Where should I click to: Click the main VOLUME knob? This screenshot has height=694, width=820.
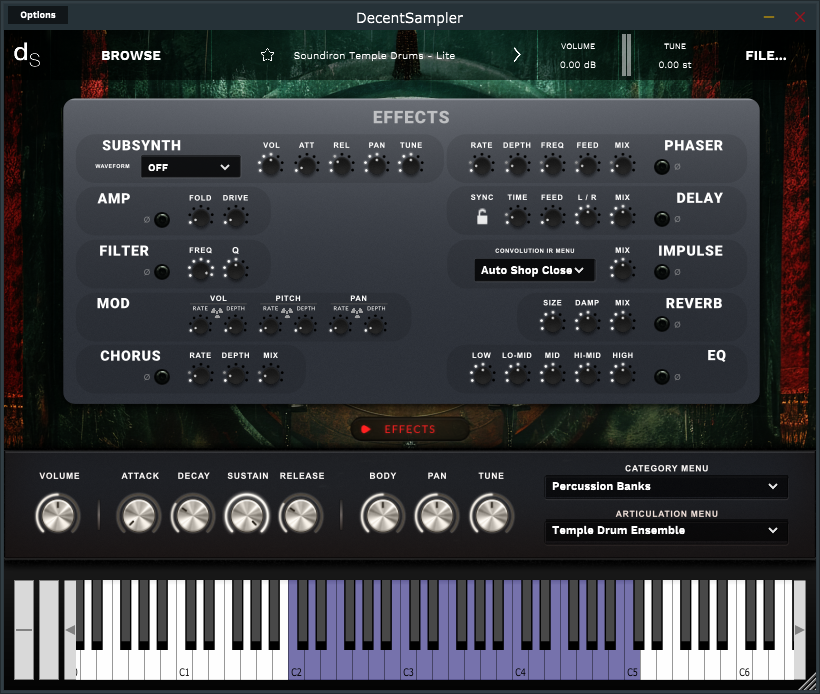click(x=58, y=515)
